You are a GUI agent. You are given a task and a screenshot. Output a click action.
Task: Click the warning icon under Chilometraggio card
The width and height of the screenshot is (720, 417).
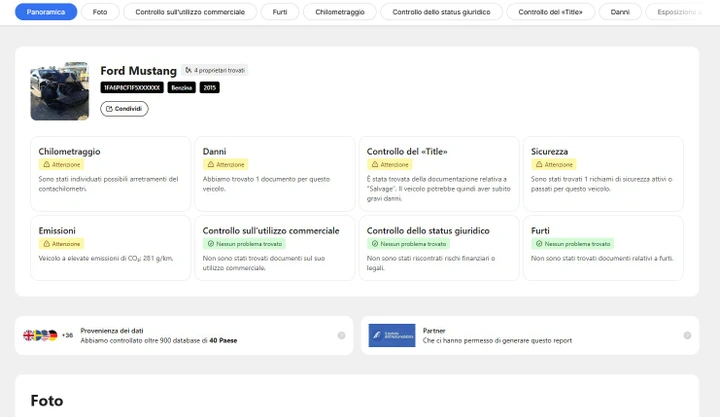[x=45, y=164]
